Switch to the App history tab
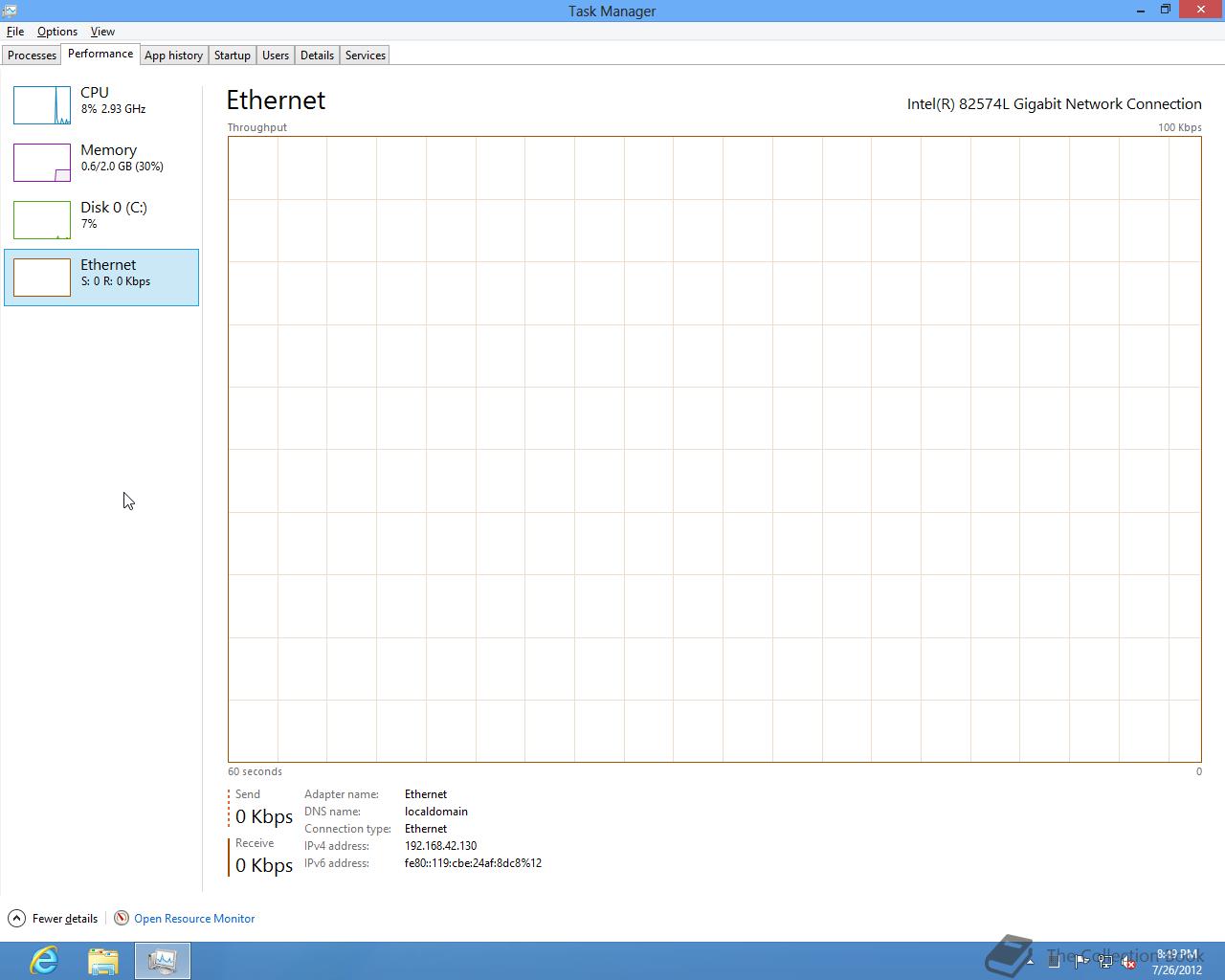This screenshot has height=980, width=1225. click(173, 56)
